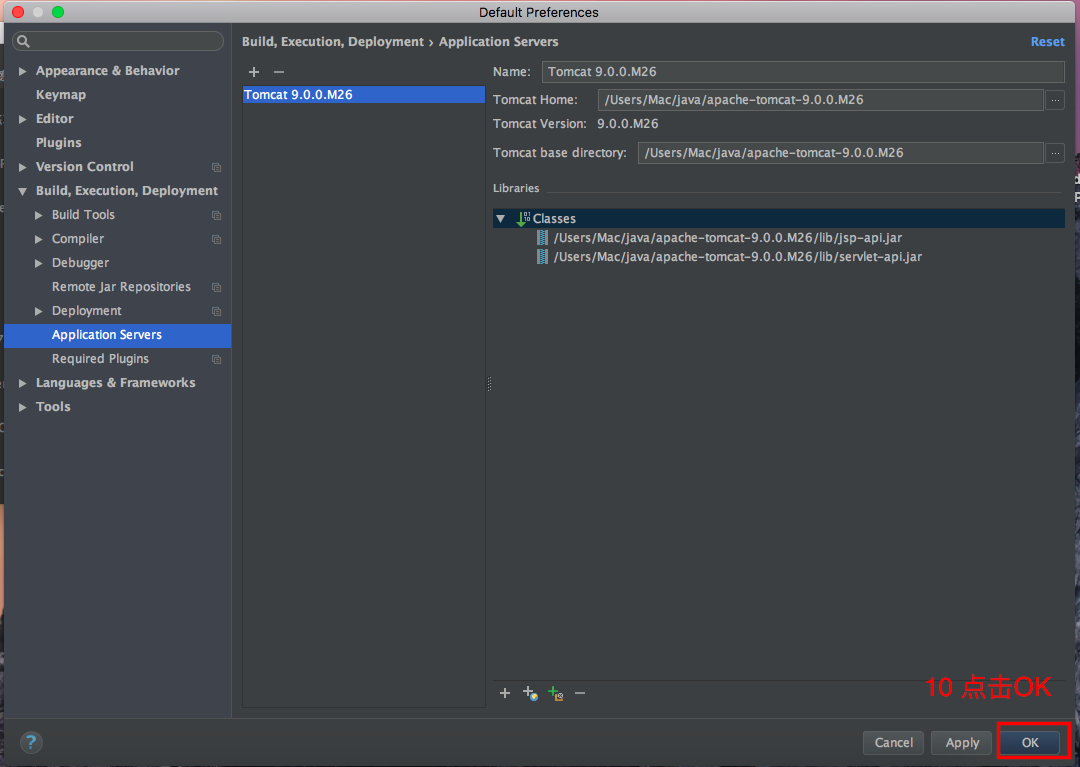Click jar icon next to servlet-api.jar
Viewport: 1080px width, 767px height.
543,257
